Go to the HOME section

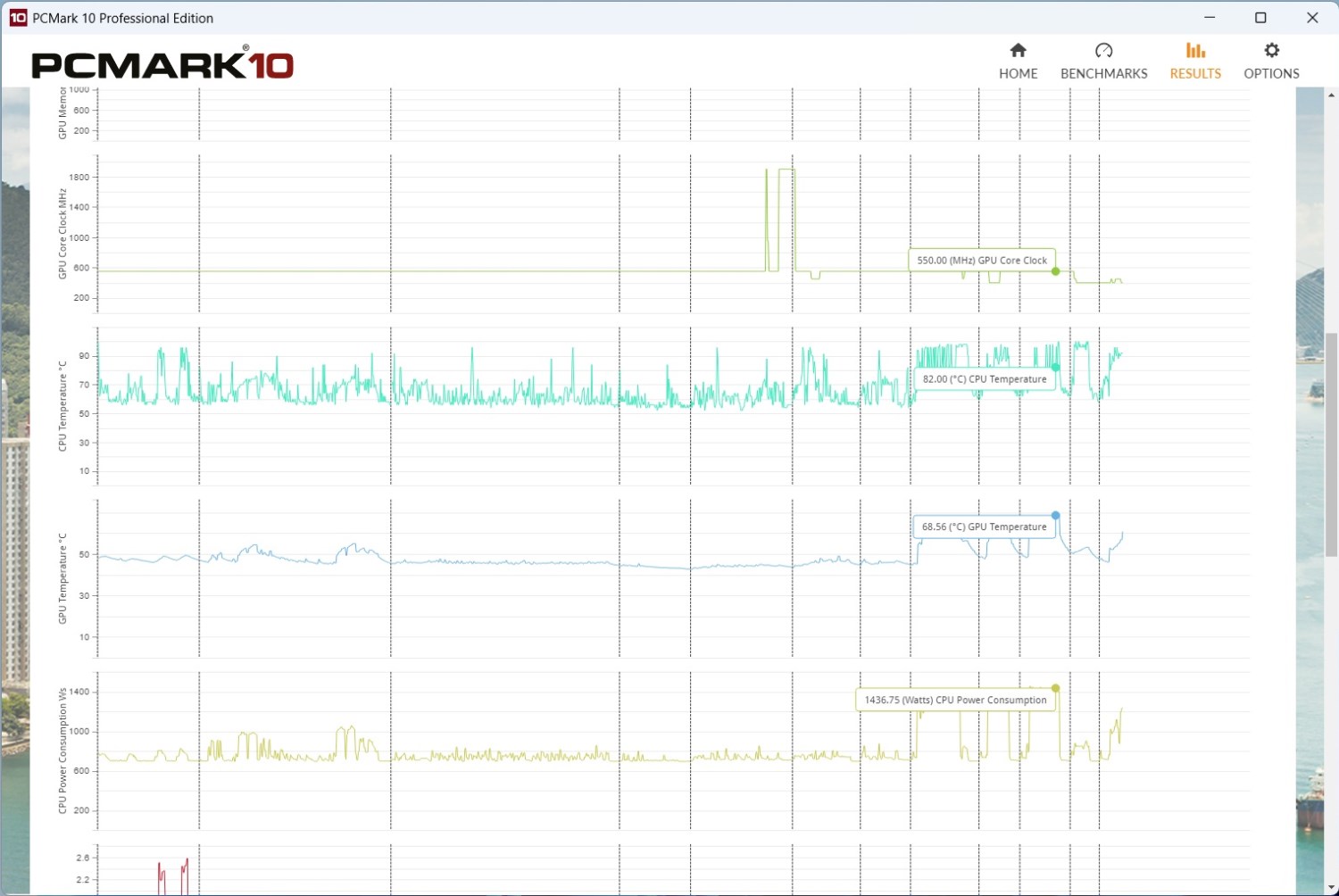(1018, 61)
